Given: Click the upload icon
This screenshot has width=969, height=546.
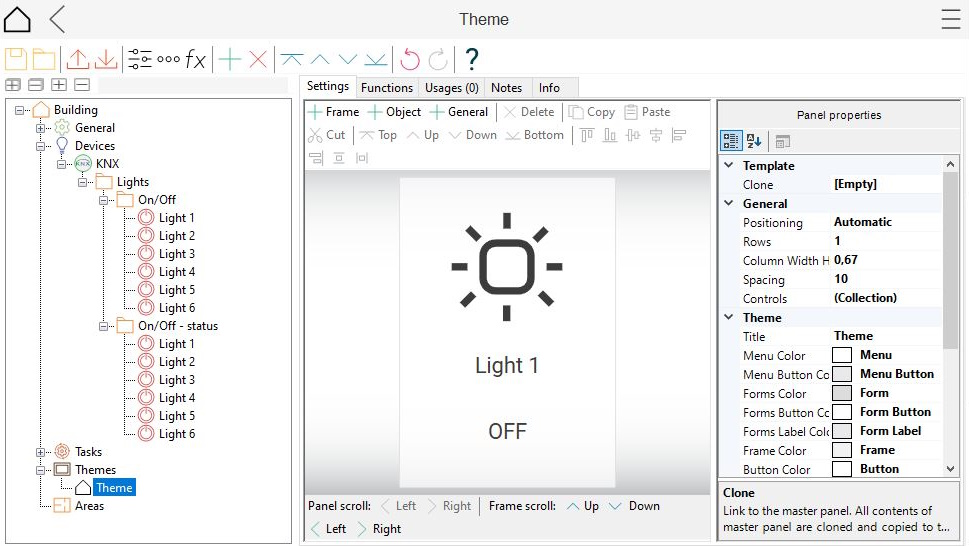Looking at the screenshot, I should [78, 59].
